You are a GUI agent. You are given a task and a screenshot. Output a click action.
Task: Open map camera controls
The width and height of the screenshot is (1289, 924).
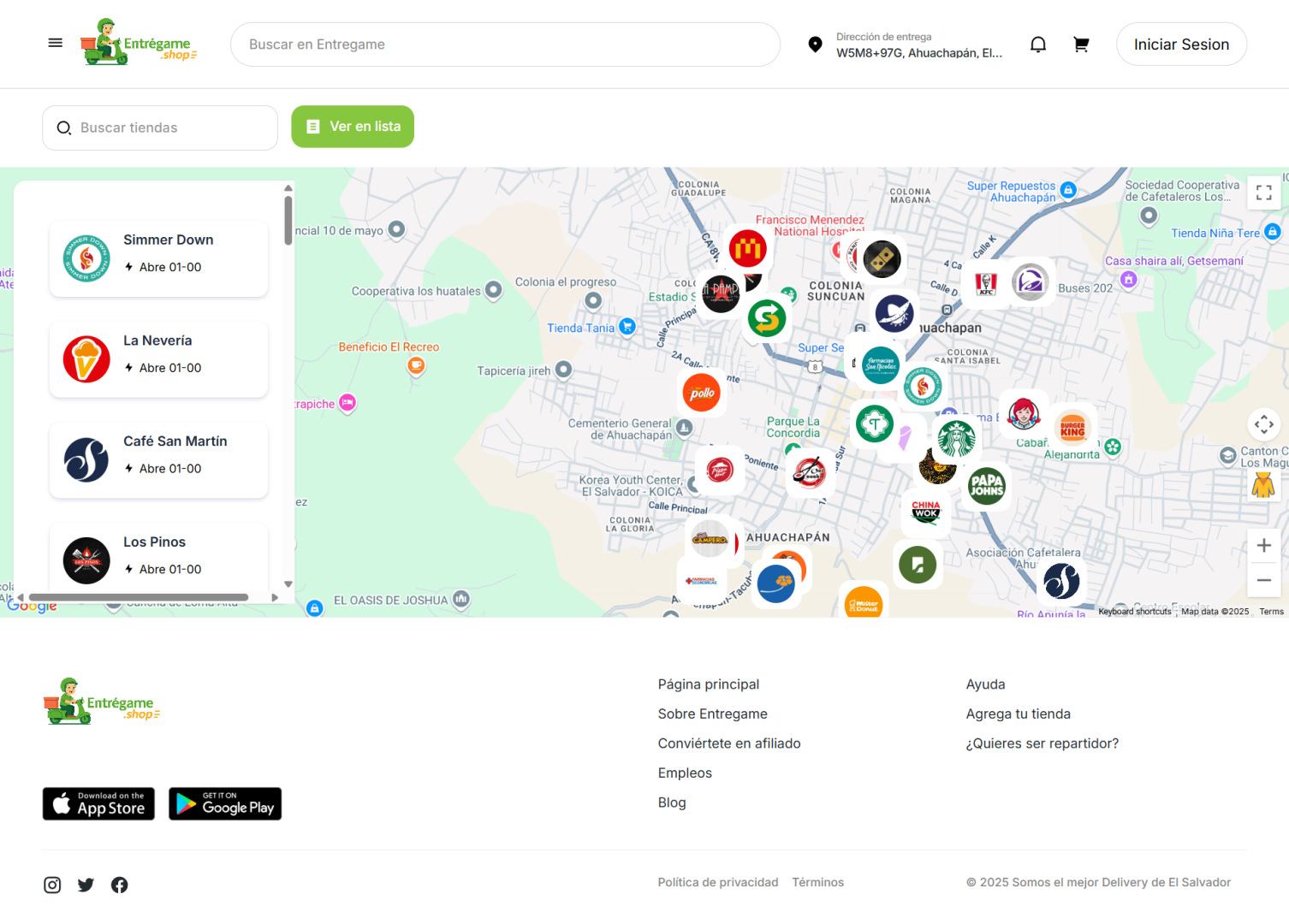pyautogui.click(x=1264, y=424)
